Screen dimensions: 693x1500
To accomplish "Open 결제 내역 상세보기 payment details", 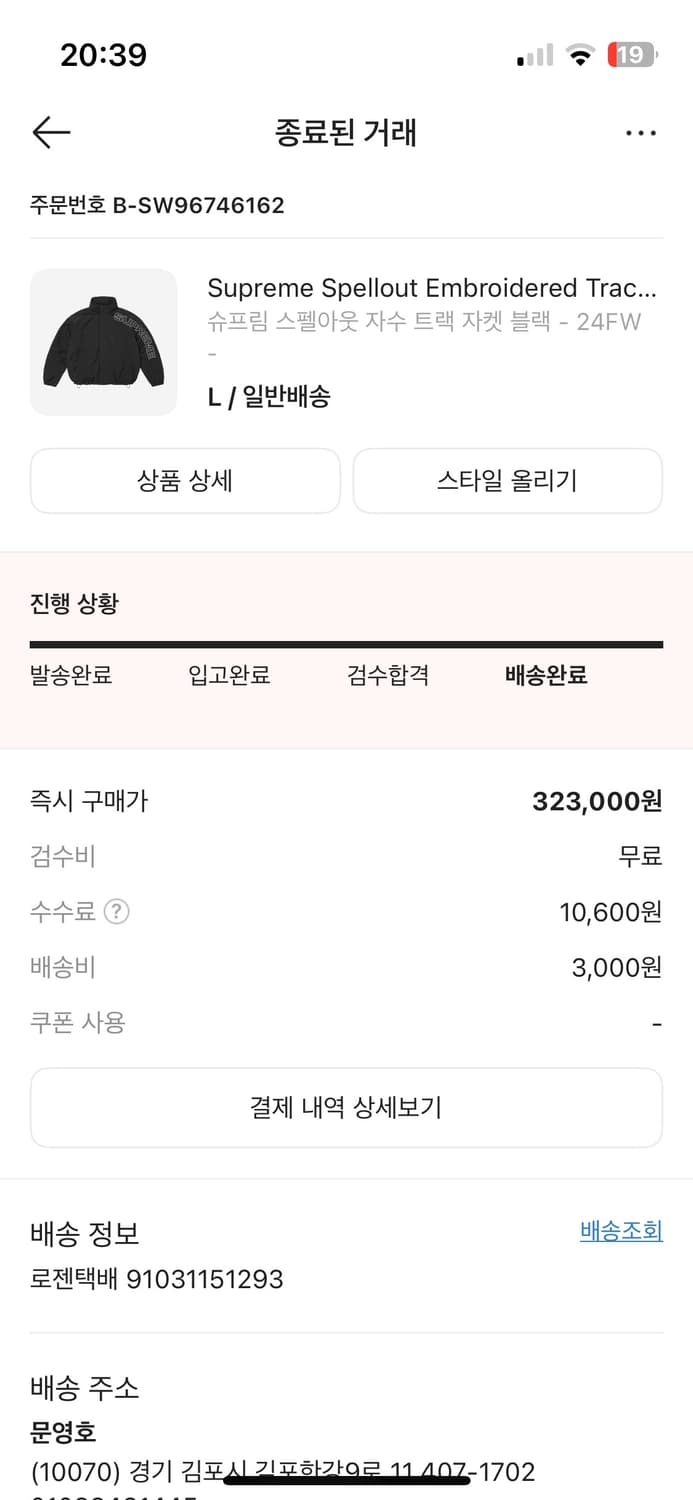I will pos(346,1107).
